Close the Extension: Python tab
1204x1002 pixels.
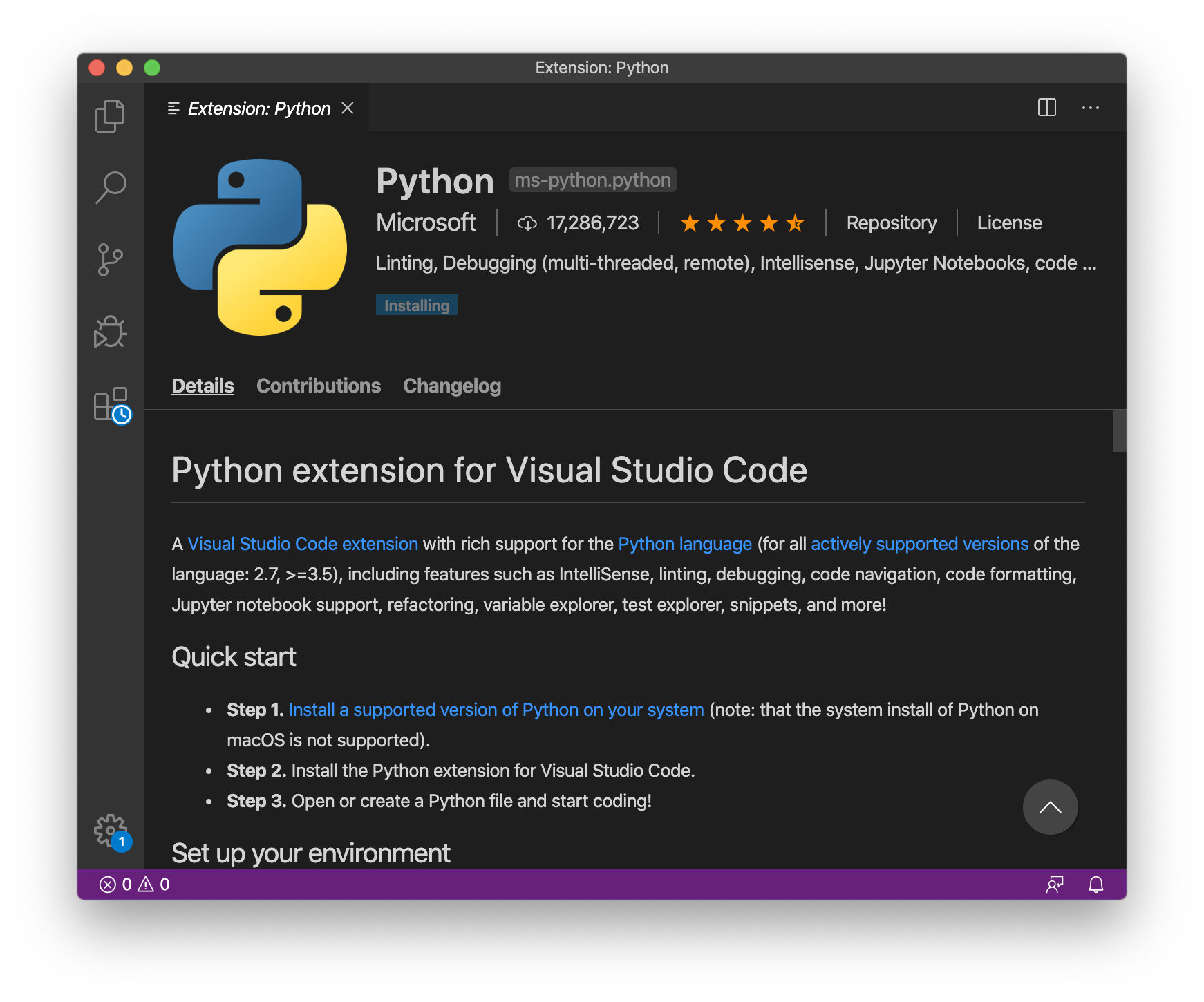click(348, 108)
